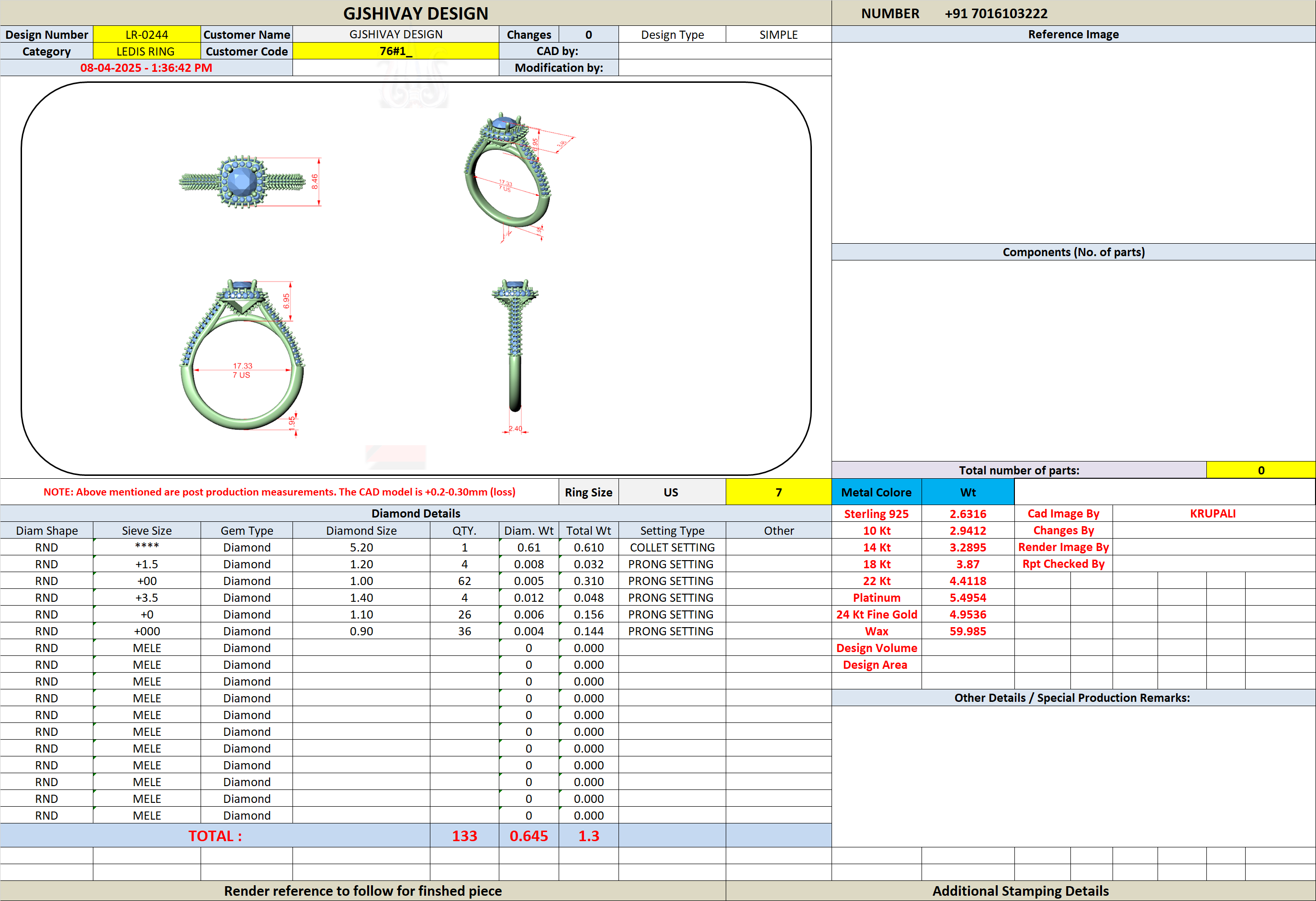This screenshot has width=1316, height=901.
Task: Click the 18 Kt weight 3.87
Action: [968, 564]
